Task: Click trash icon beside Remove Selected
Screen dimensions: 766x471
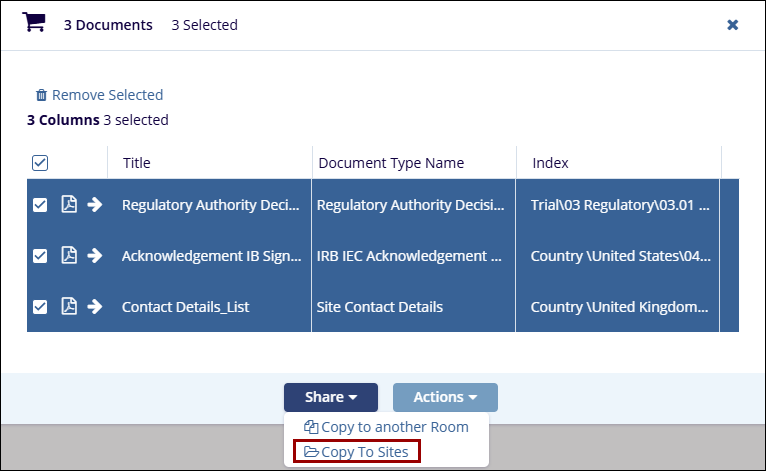Action: (x=41, y=96)
